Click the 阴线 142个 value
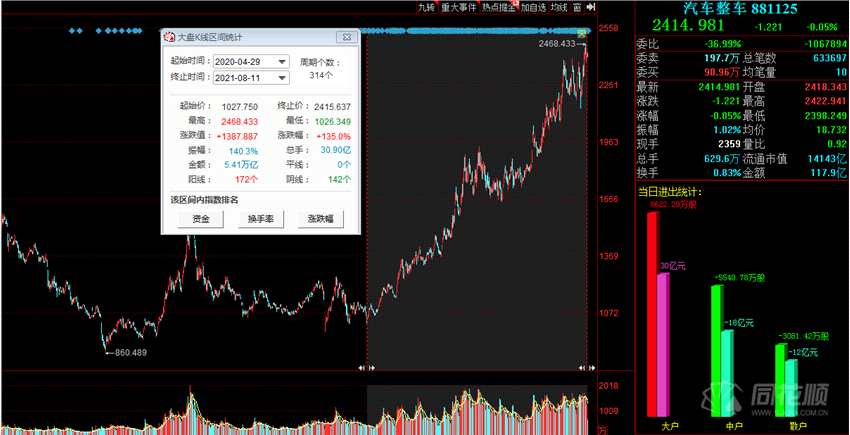This screenshot has width=850, height=435. click(x=339, y=179)
